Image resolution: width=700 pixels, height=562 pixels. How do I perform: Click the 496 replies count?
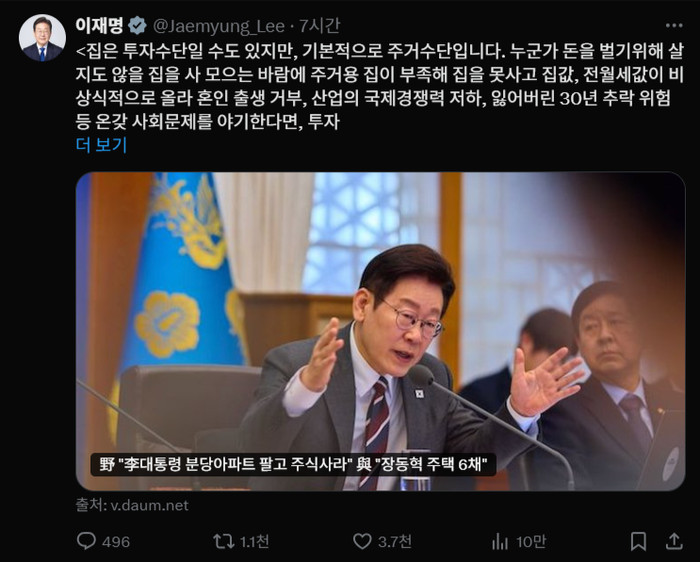click(x=116, y=542)
